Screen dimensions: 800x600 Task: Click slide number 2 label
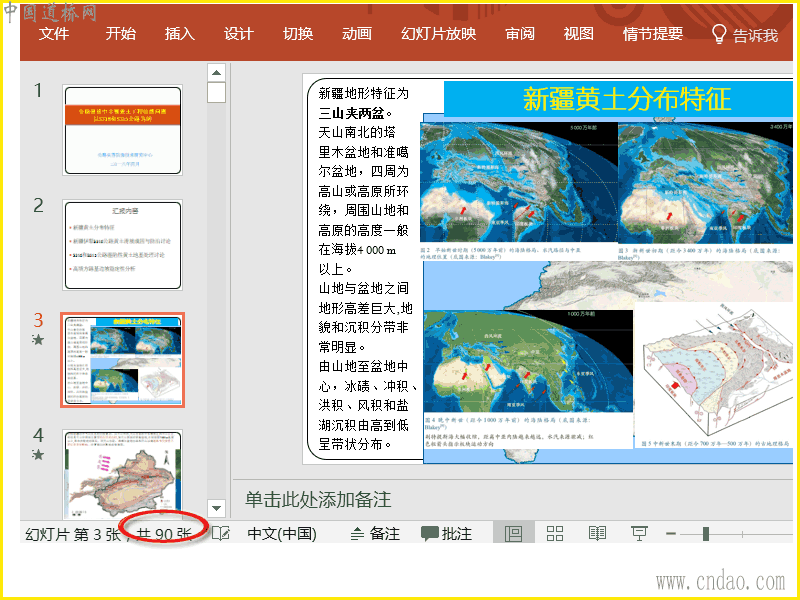click(38, 206)
